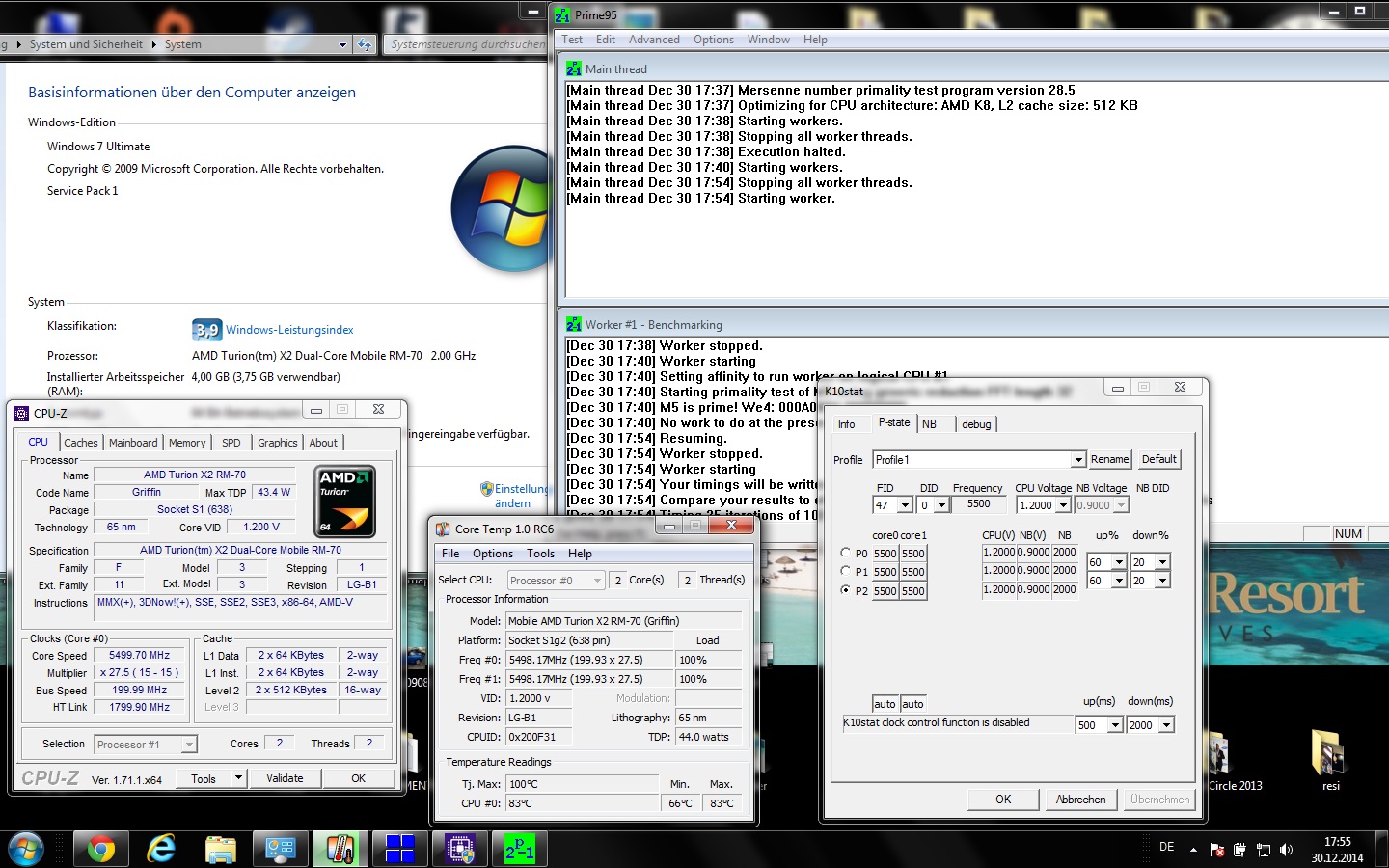Show hidden tray icons arrow

[x=1193, y=850]
